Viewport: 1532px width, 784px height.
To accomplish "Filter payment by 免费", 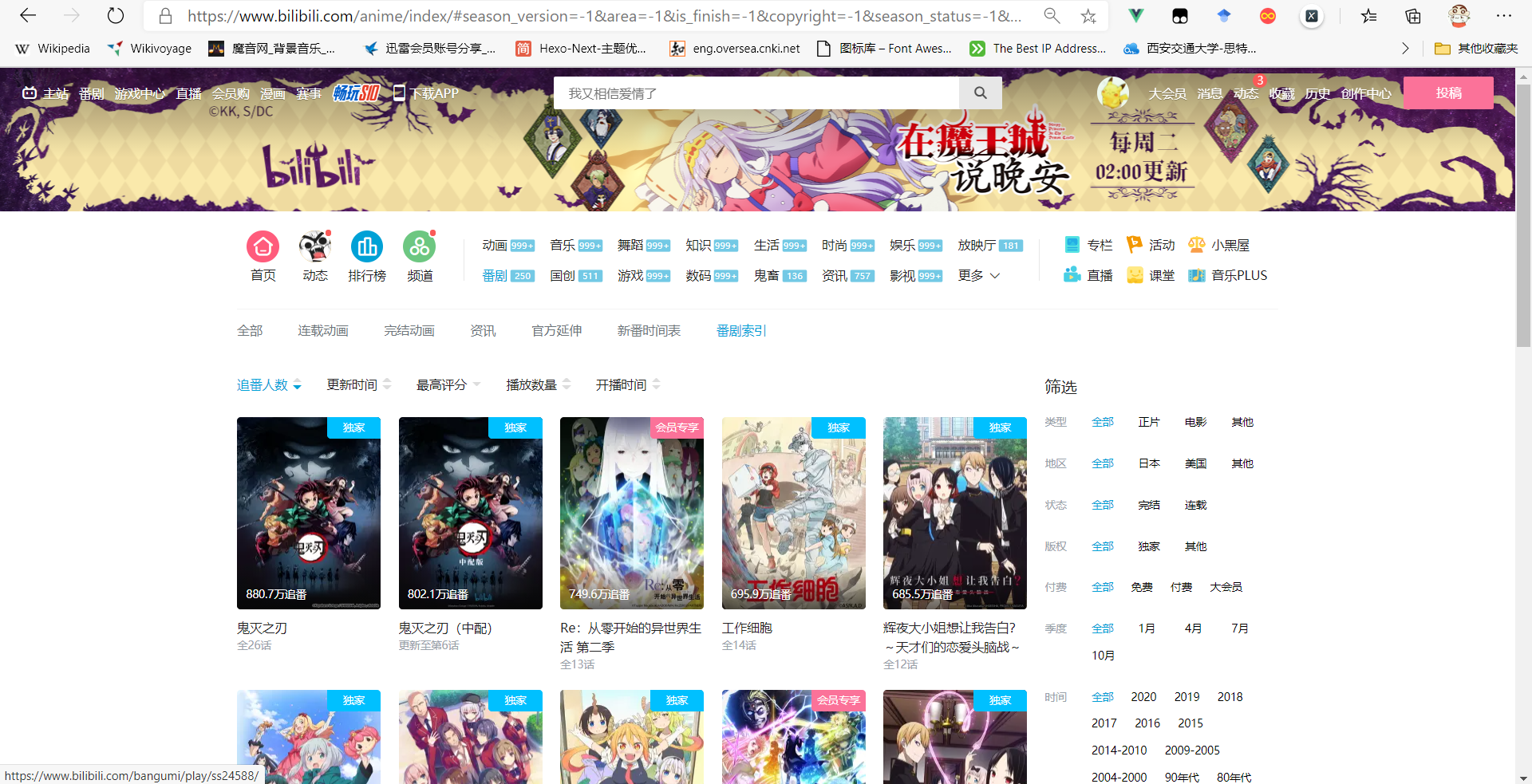I will point(1142,587).
